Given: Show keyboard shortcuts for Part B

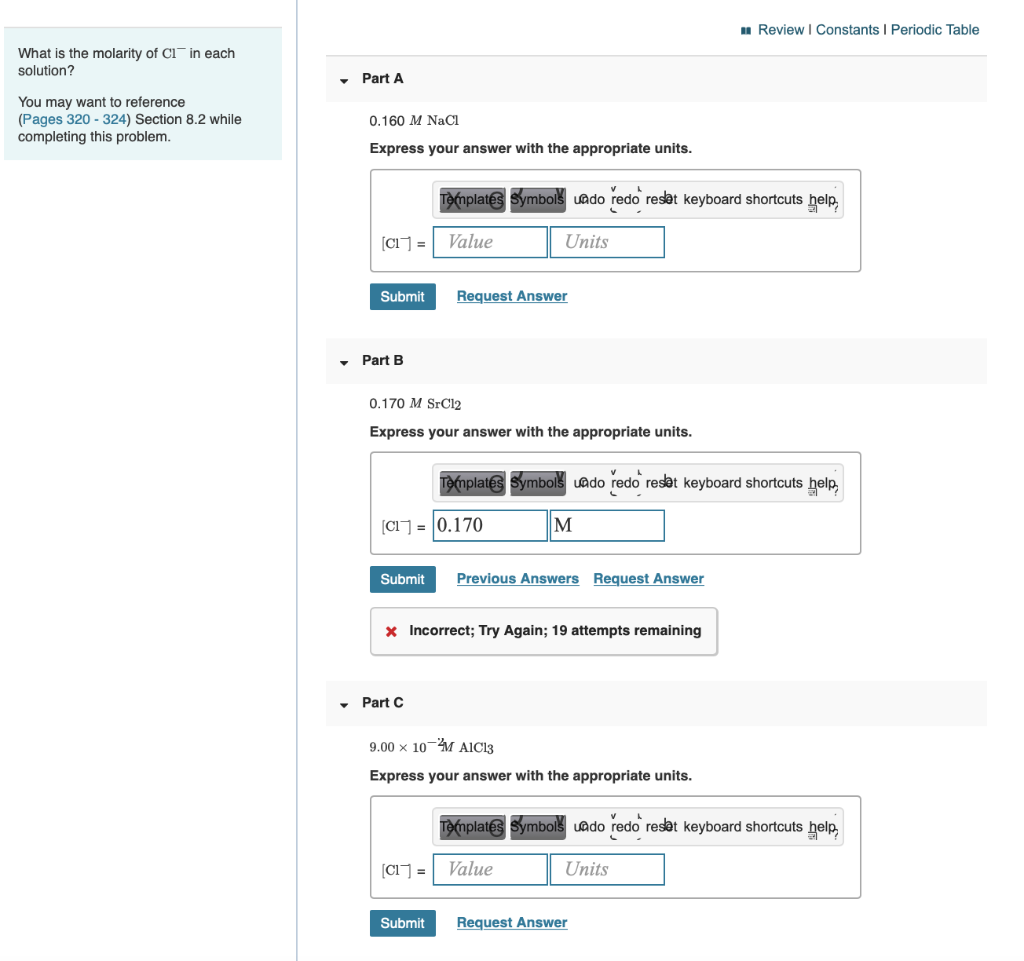Looking at the screenshot, I should 743,482.
